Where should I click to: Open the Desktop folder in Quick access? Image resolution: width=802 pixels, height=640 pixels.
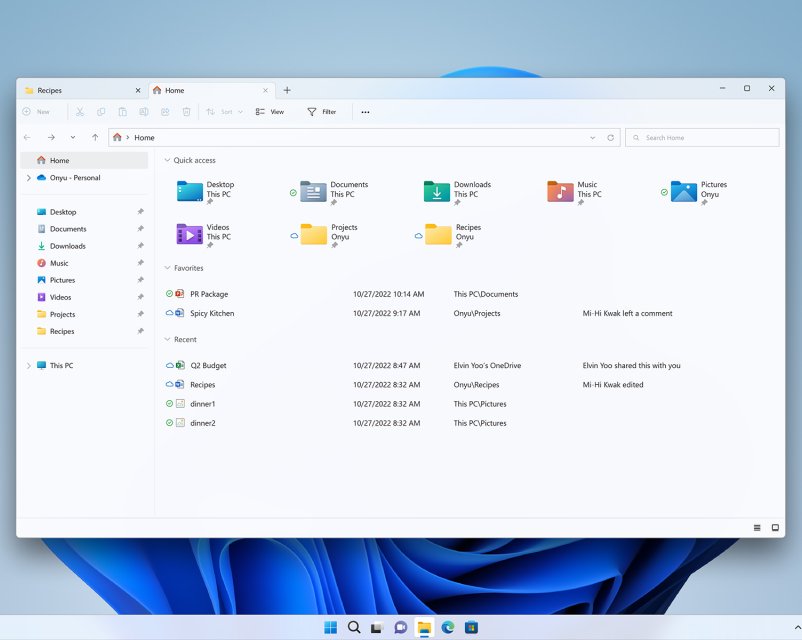[x=206, y=192]
